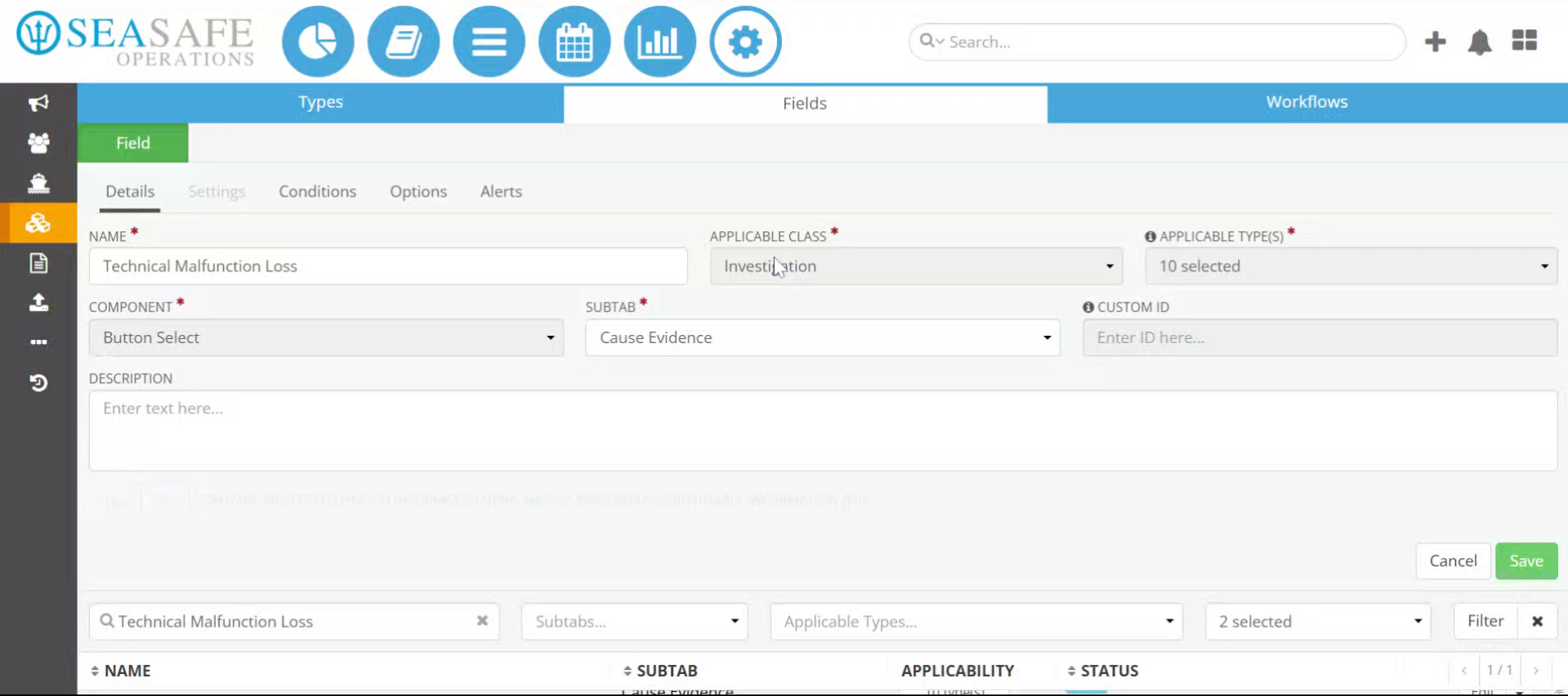Sort by the SUBTAB column

pyautogui.click(x=660, y=671)
